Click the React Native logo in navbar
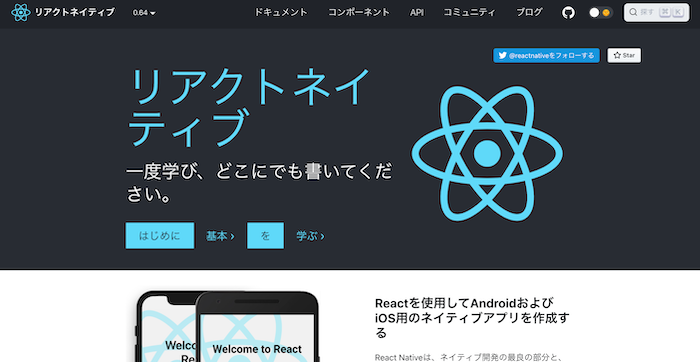This screenshot has height=362, width=700. click(x=21, y=12)
